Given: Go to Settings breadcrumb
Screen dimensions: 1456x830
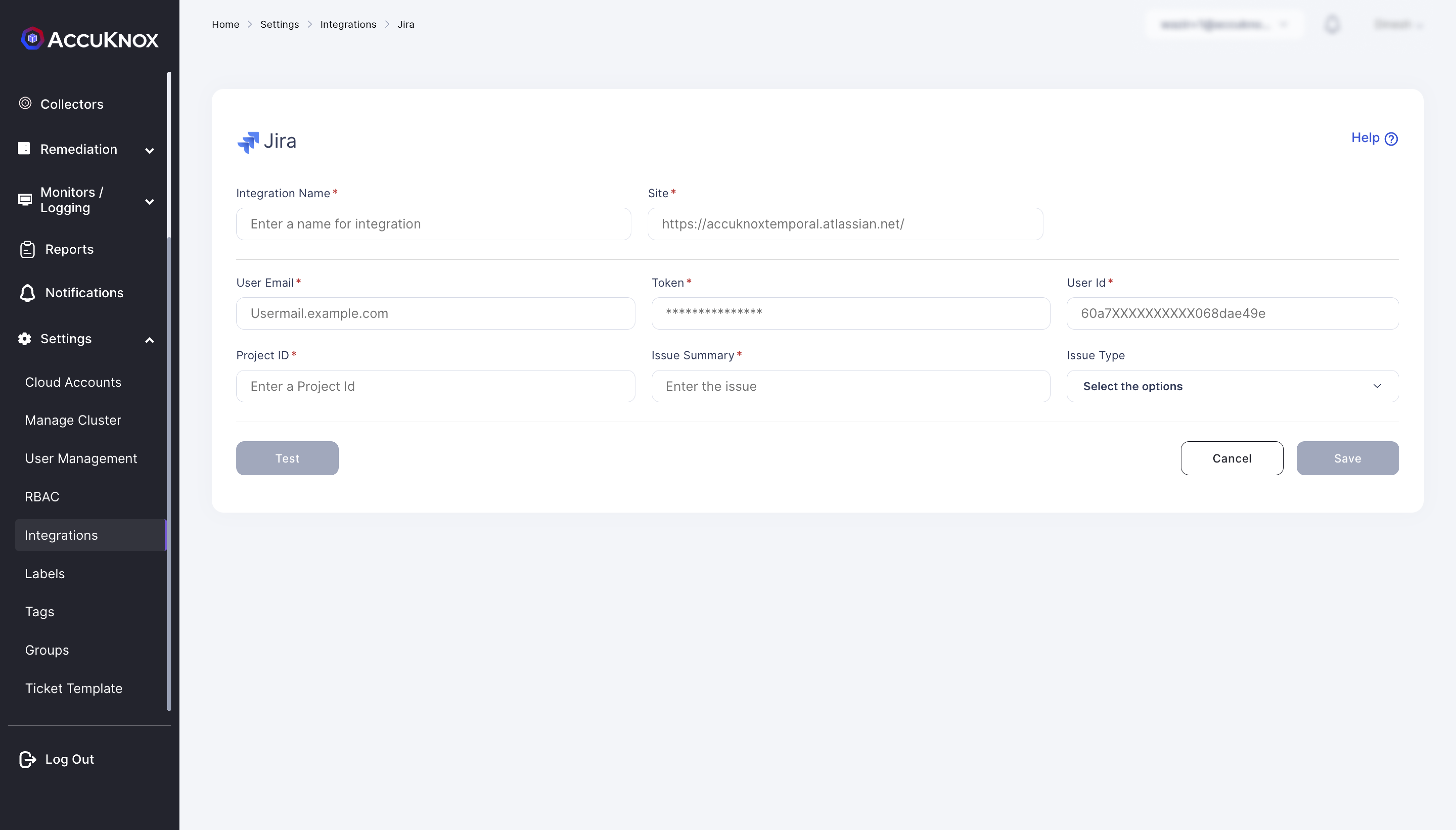Looking at the screenshot, I should (279, 24).
